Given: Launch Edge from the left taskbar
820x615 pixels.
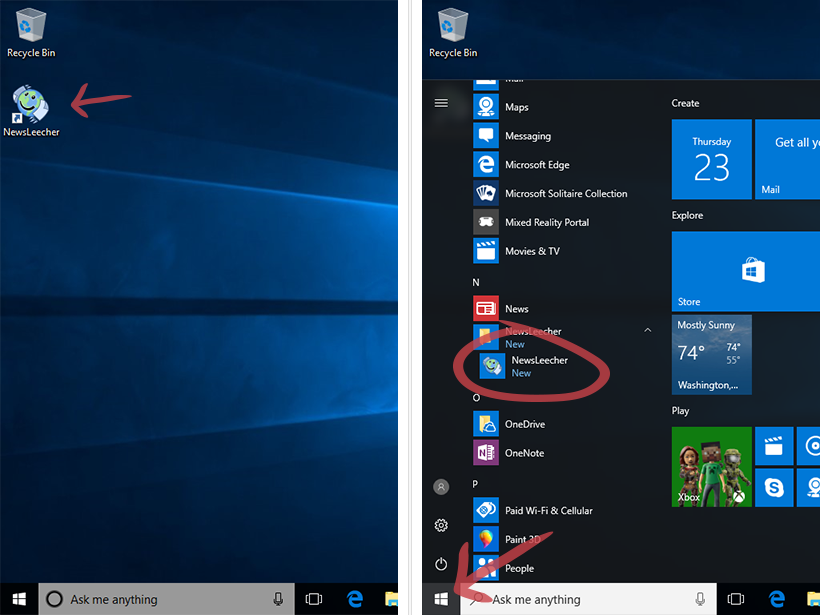Looking at the screenshot, I should coord(355,599).
